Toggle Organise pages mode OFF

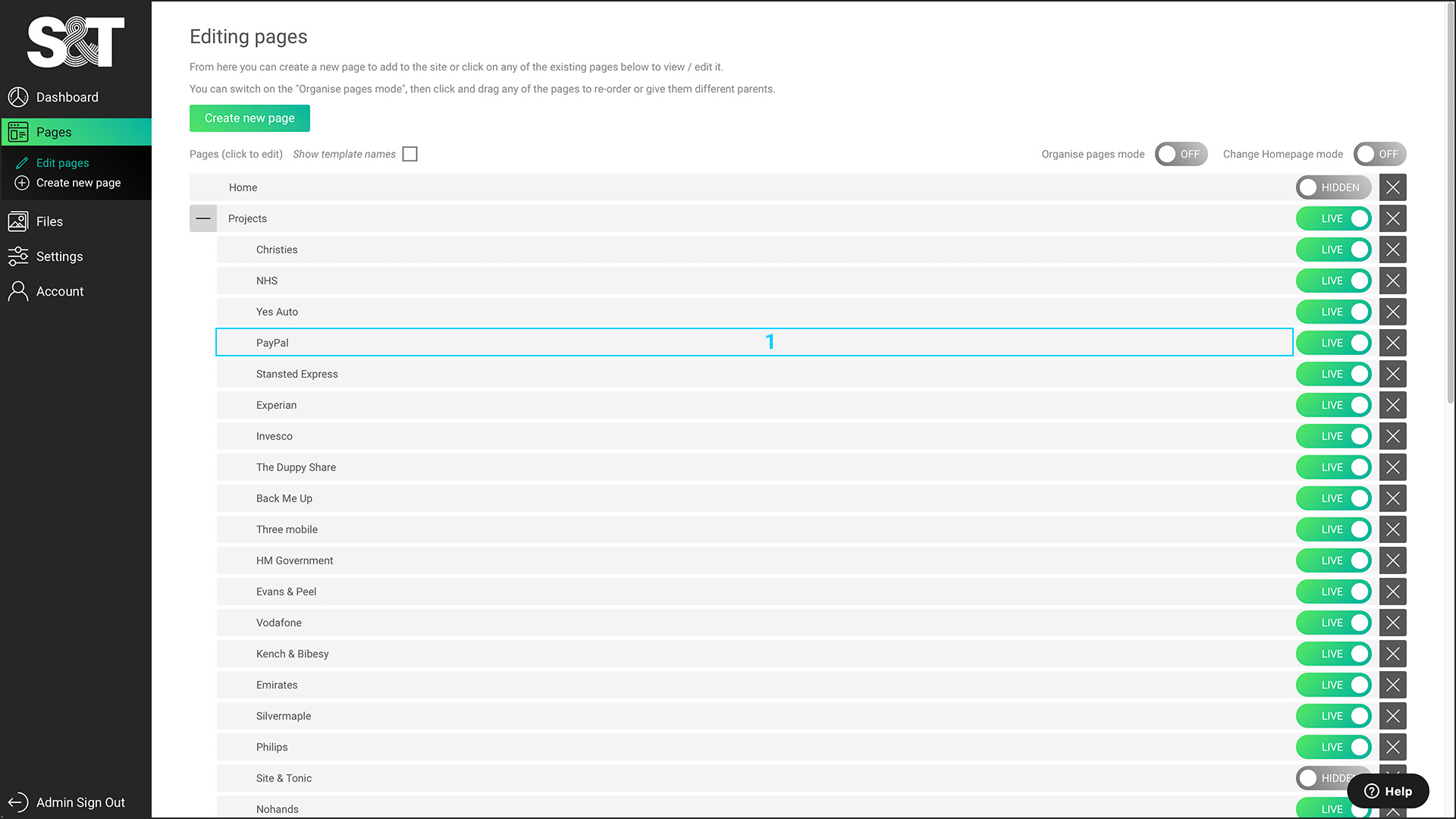(1182, 154)
